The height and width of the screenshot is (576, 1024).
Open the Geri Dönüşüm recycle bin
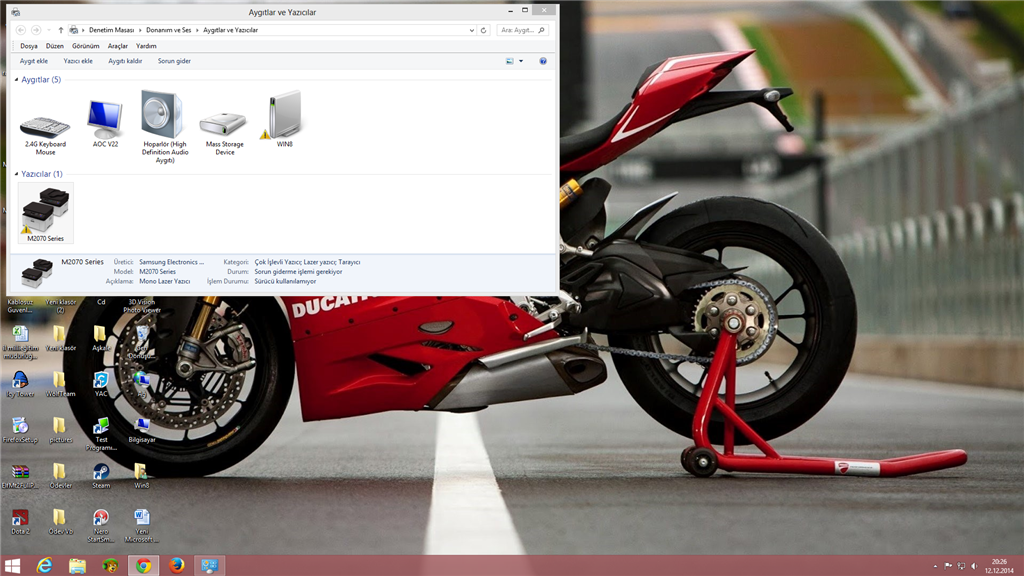click(142, 343)
